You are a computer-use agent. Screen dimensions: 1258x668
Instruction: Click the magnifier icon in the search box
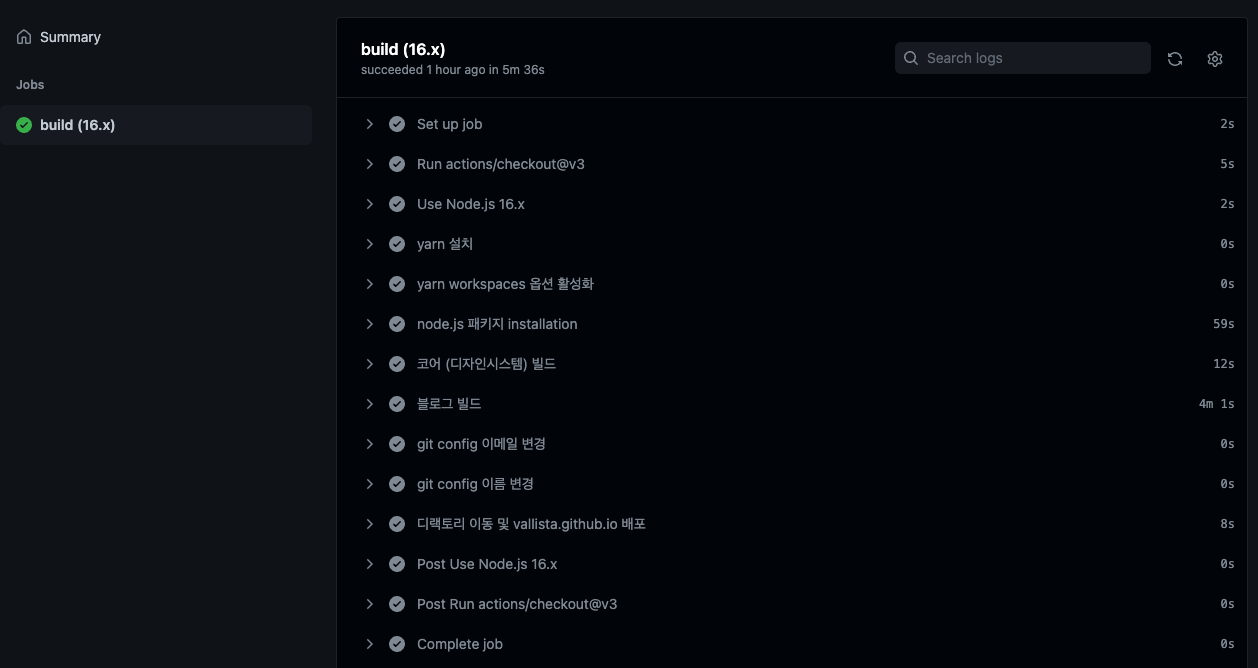pyautogui.click(x=911, y=58)
